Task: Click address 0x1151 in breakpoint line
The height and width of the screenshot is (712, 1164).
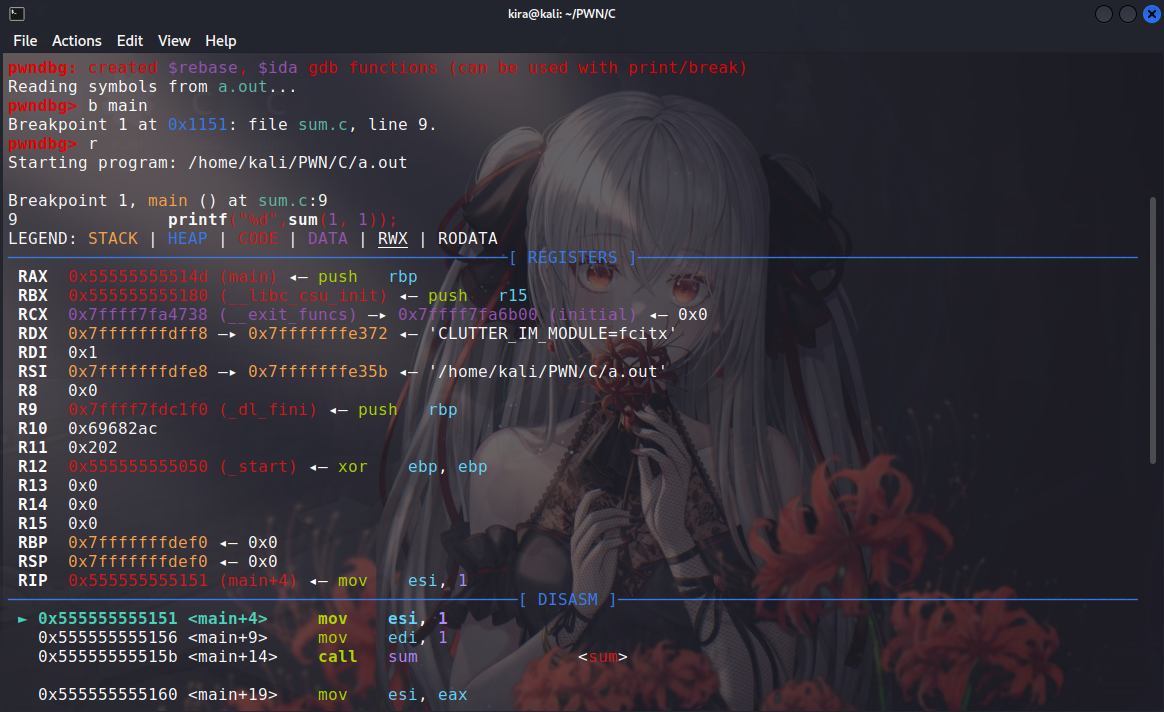Action: tap(197, 125)
